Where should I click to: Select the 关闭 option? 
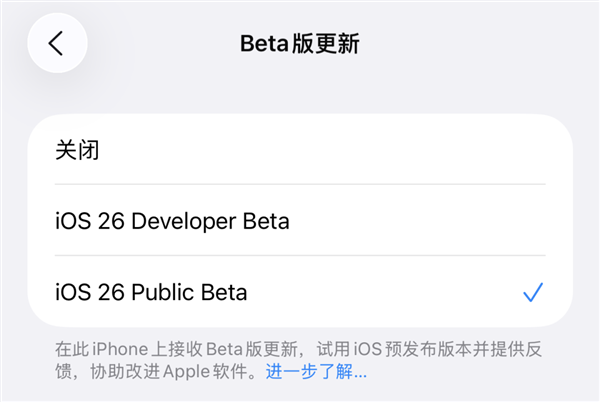click(300, 150)
